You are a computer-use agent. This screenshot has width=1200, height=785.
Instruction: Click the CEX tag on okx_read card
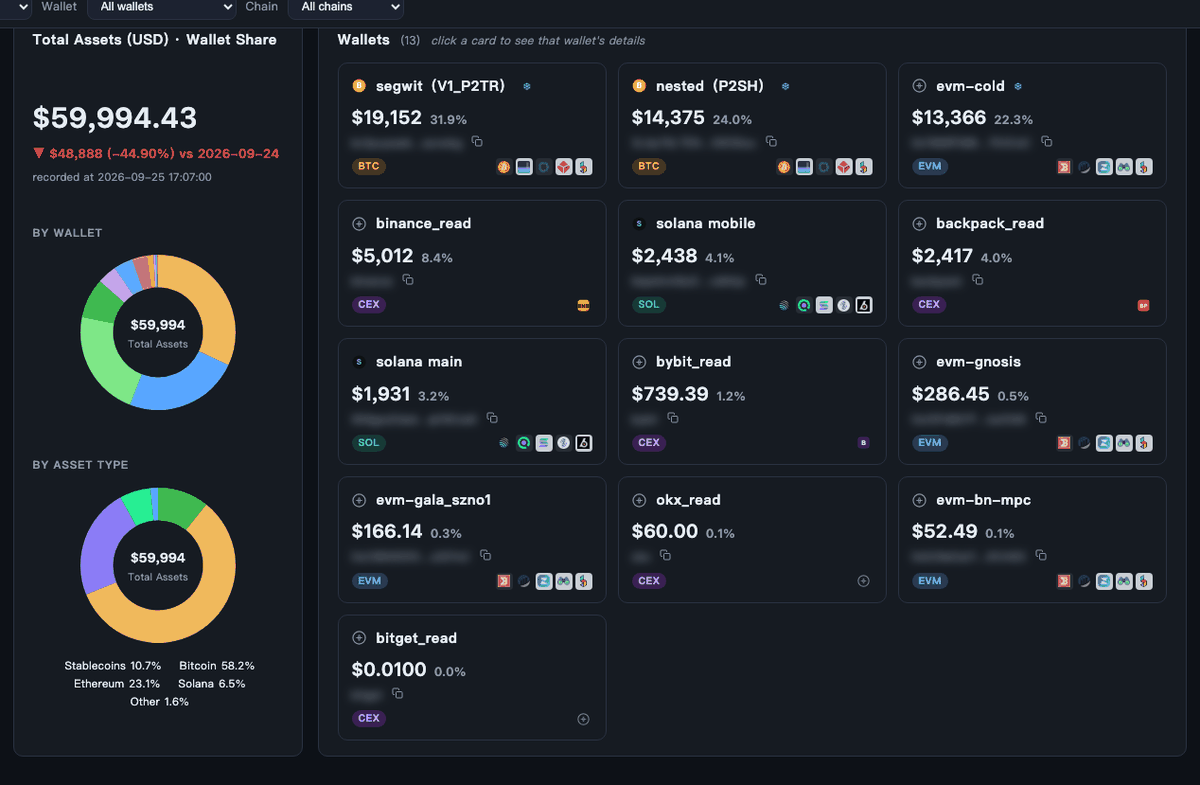[x=649, y=581]
